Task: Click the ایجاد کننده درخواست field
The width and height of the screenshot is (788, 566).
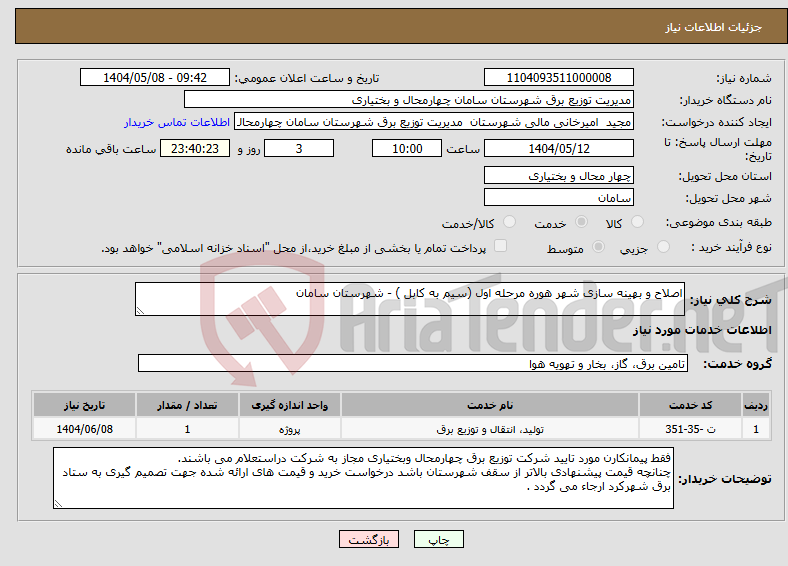Action: (x=434, y=122)
